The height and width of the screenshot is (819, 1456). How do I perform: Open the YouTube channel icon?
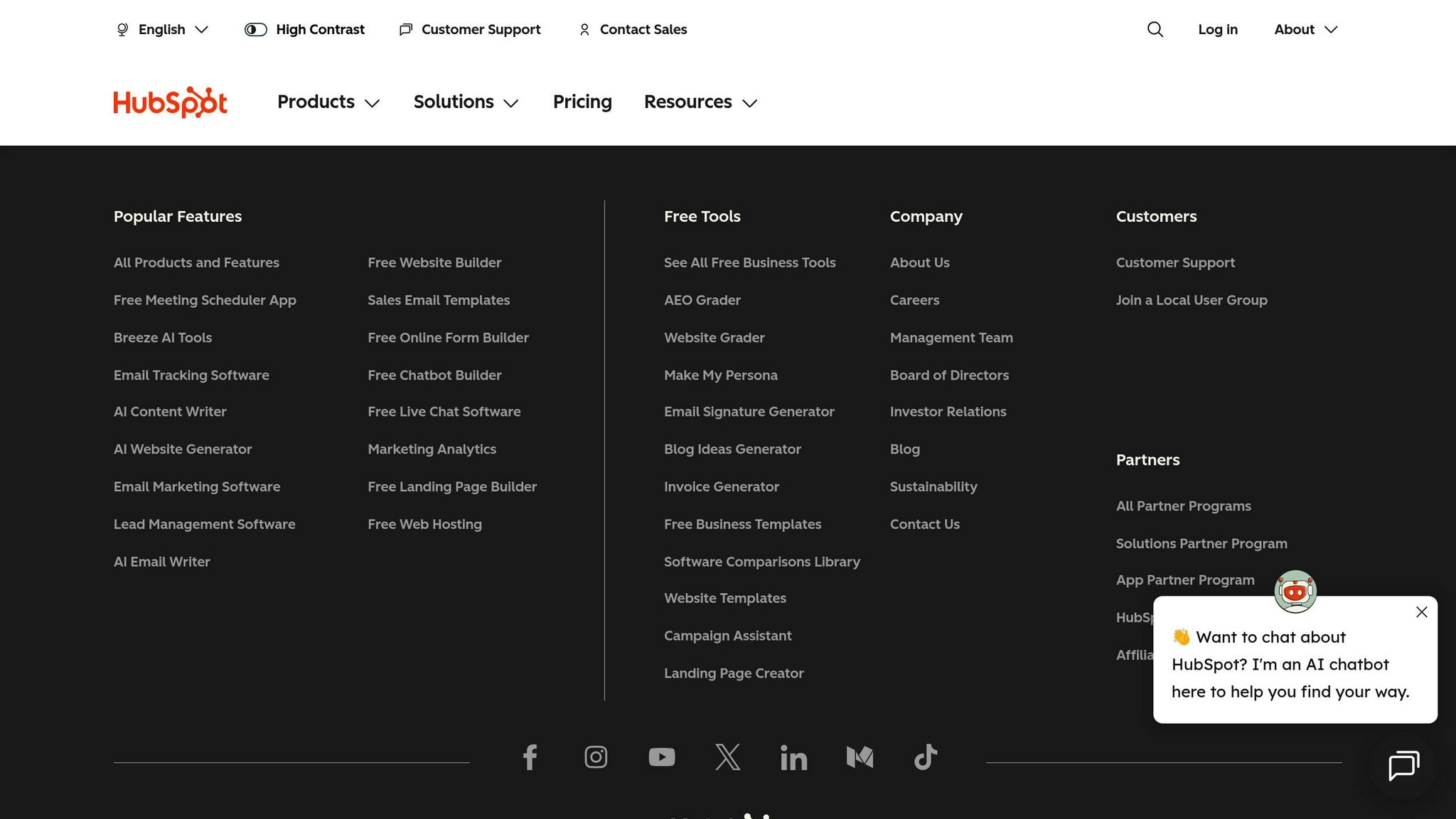tap(662, 757)
